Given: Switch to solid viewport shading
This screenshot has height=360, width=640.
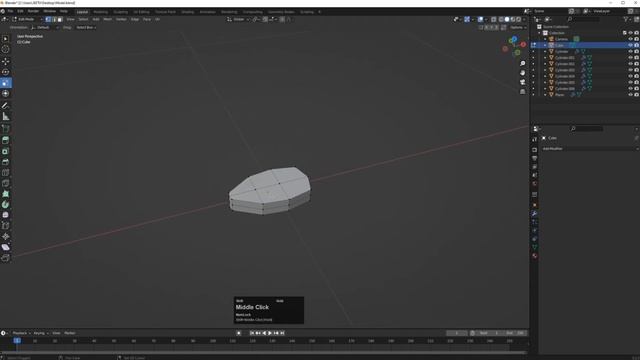Looking at the screenshot, I should 507,19.
